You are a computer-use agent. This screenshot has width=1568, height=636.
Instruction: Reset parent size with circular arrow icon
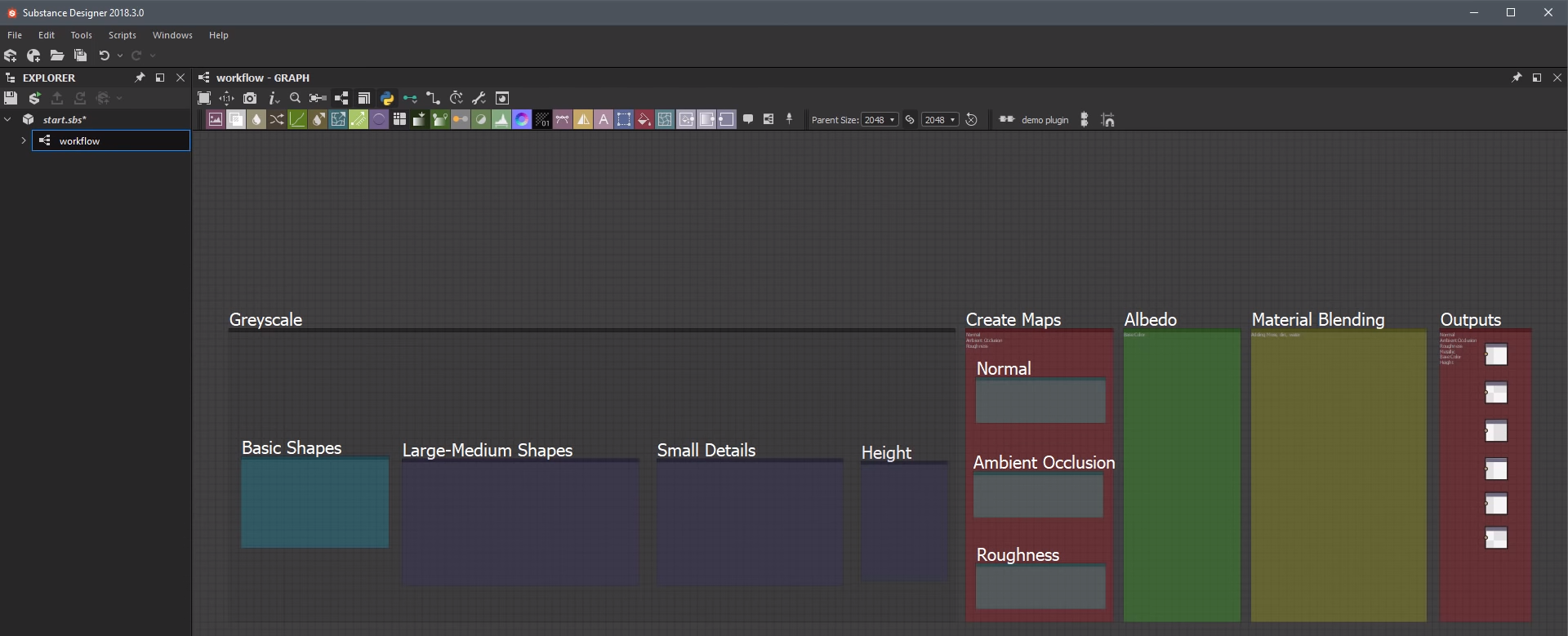pyautogui.click(x=971, y=119)
